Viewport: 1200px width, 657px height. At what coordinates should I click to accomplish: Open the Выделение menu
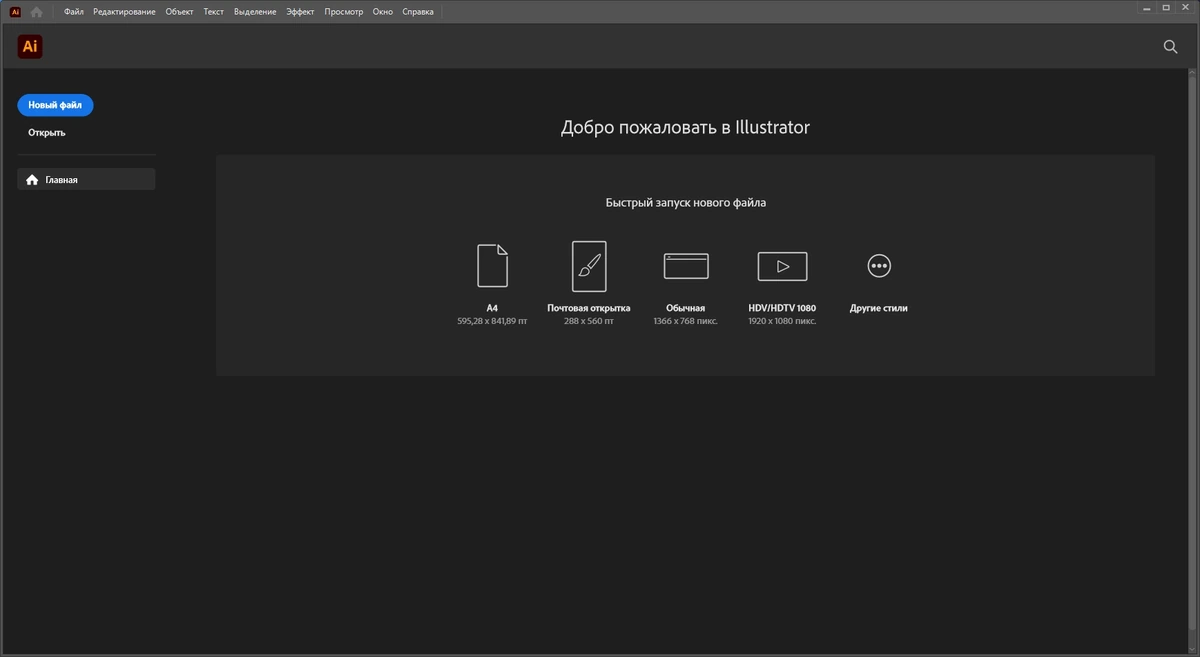tap(255, 12)
